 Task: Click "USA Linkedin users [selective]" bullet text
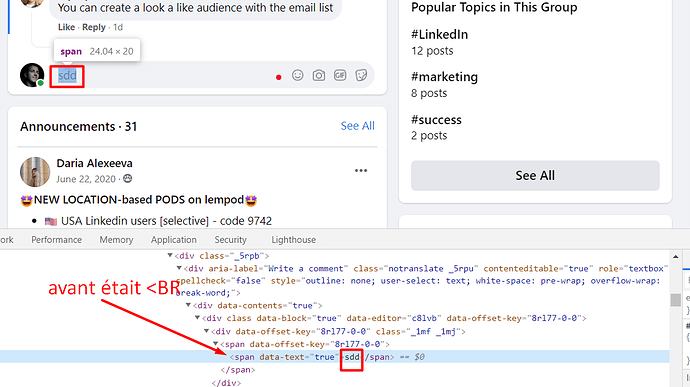click(x=135, y=221)
